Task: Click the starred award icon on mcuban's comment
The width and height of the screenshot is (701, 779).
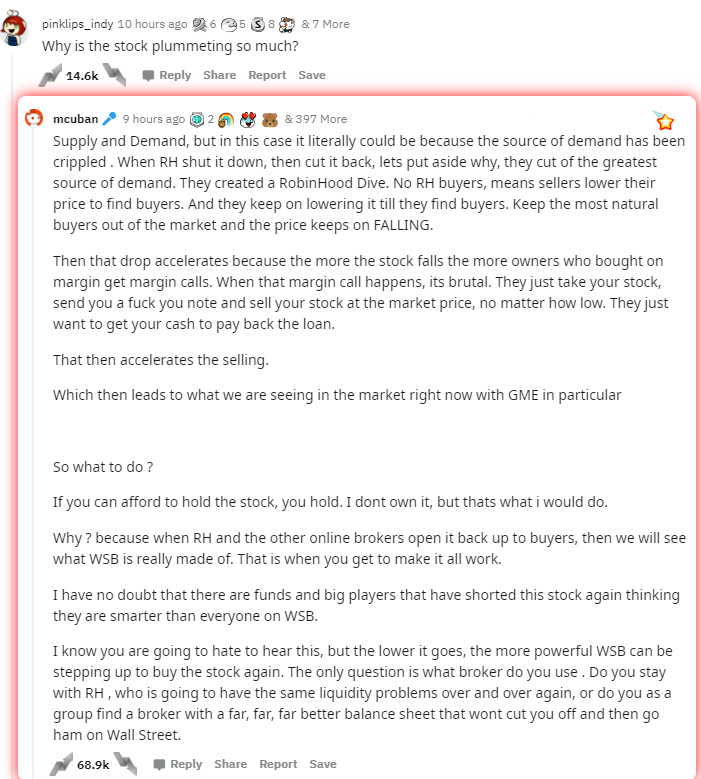Action: (663, 120)
